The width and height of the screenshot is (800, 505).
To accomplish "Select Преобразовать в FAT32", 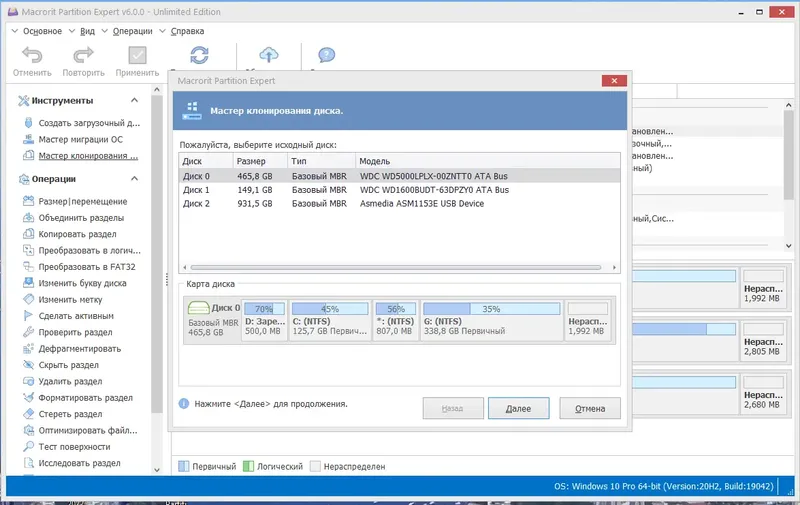I will click(x=87, y=267).
